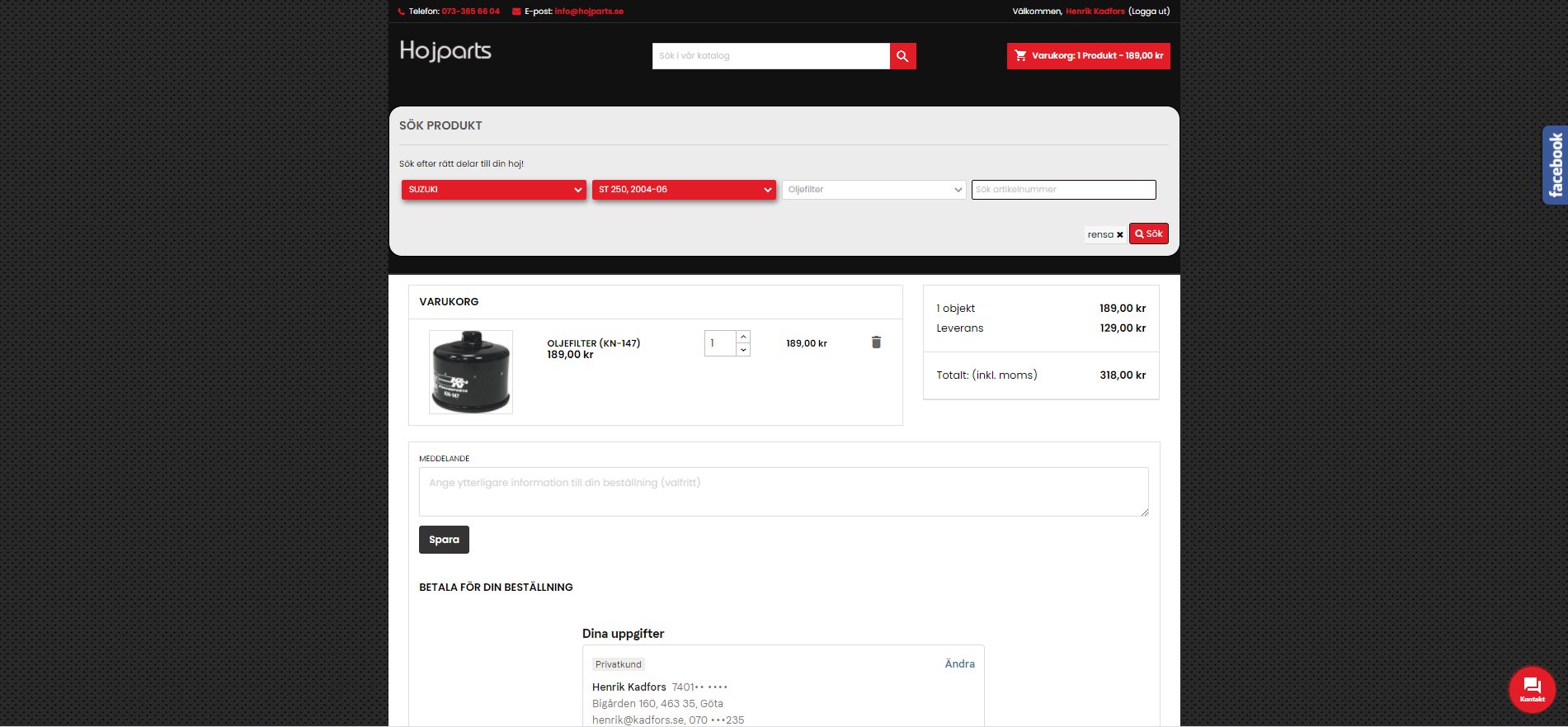Click the 'Bigården 160, 463 35, Göta' address
Screen dimensions: 1568x727
point(657,704)
